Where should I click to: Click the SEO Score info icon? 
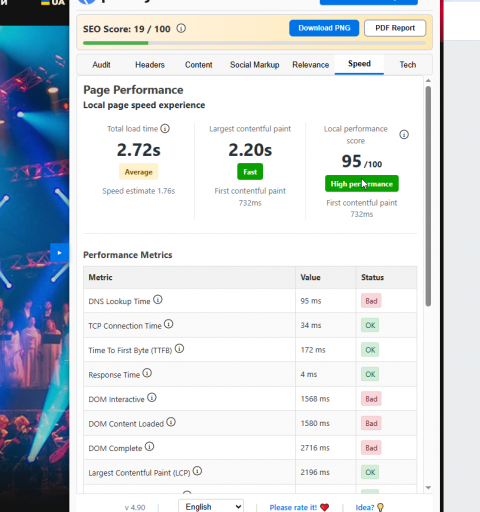point(181,29)
